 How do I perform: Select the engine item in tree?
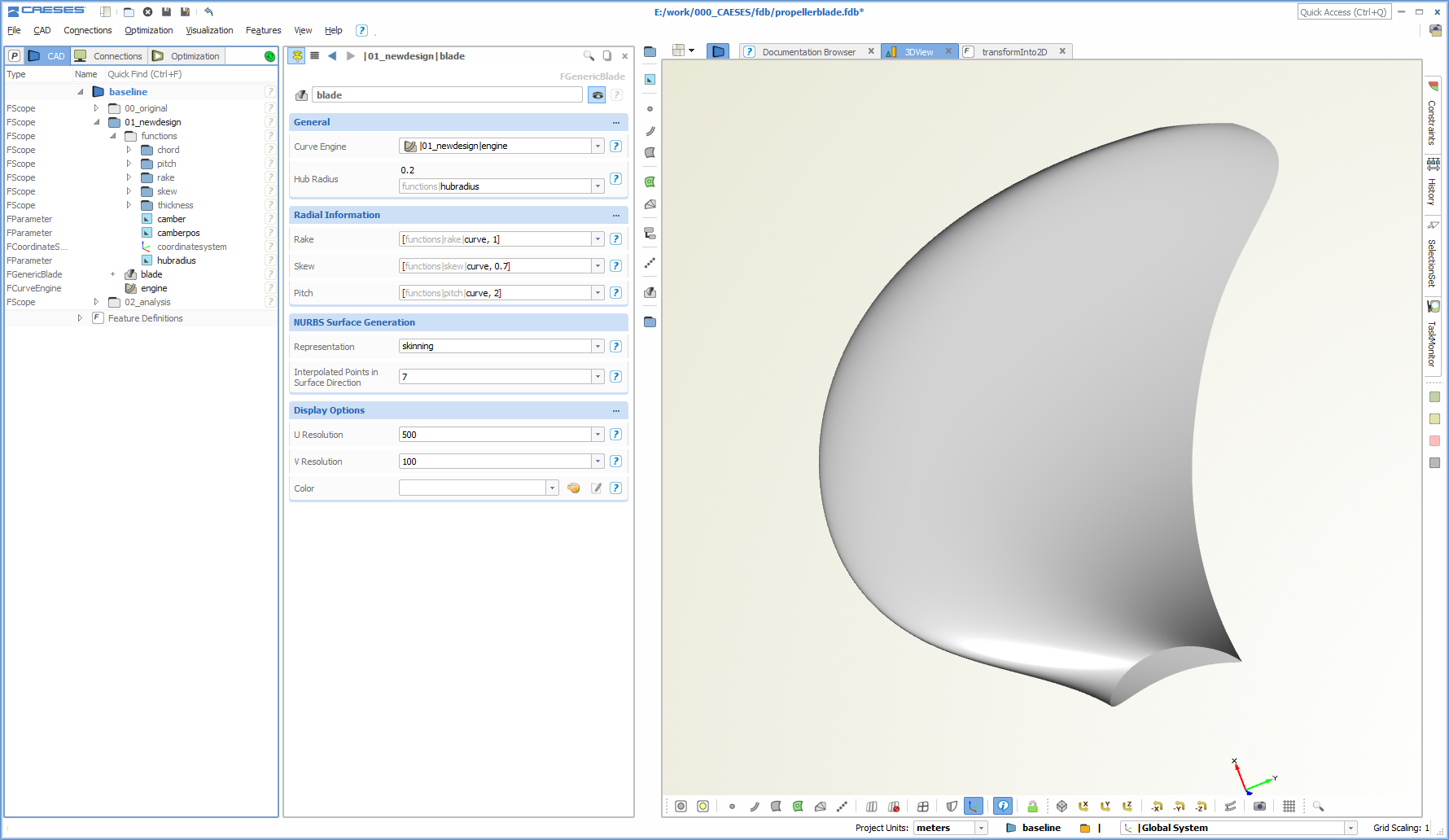click(x=154, y=288)
